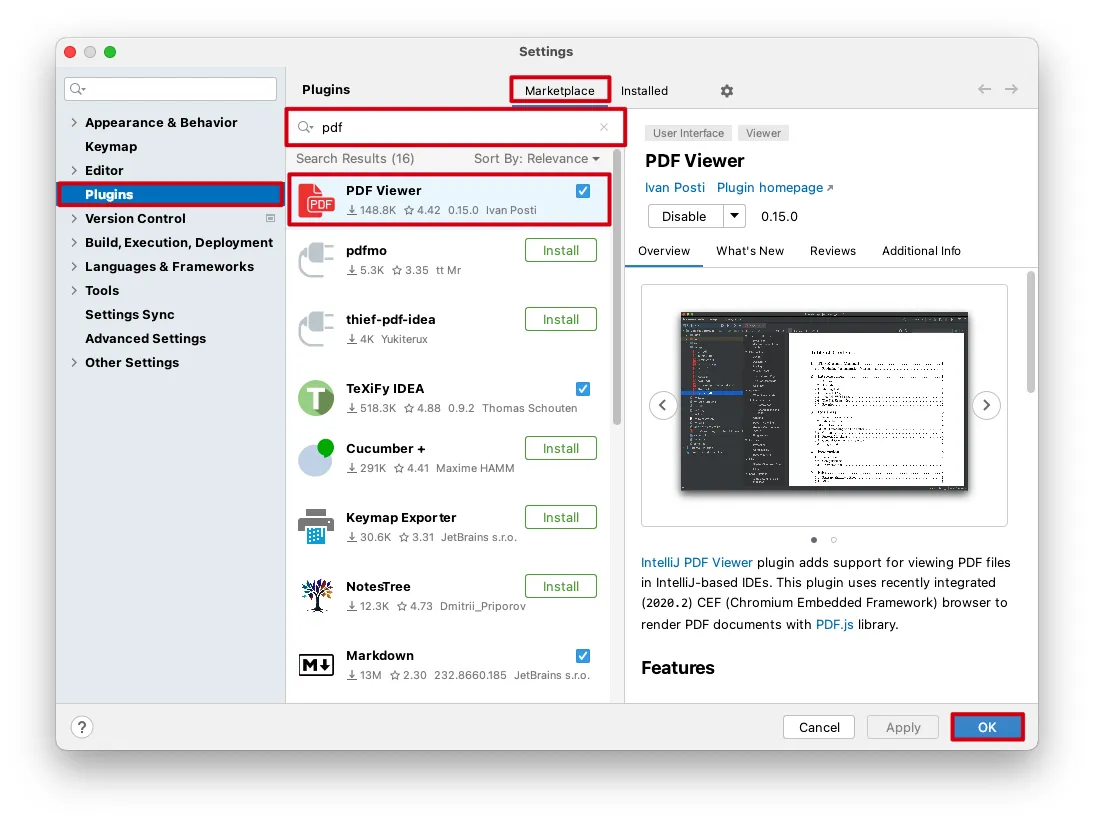Install the pdfmo plugin
The image size is (1094, 824).
pyautogui.click(x=561, y=250)
